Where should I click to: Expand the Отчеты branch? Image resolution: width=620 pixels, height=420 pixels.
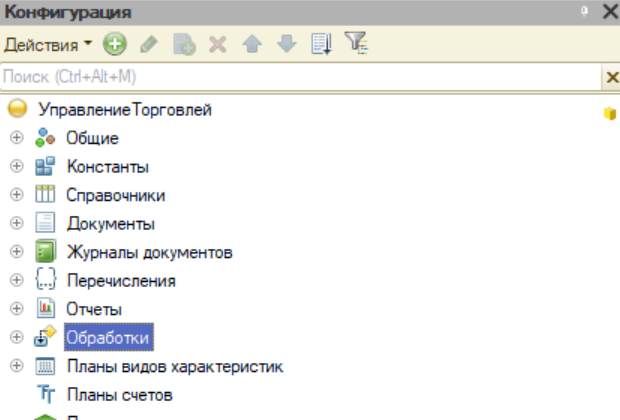[x=16, y=308]
